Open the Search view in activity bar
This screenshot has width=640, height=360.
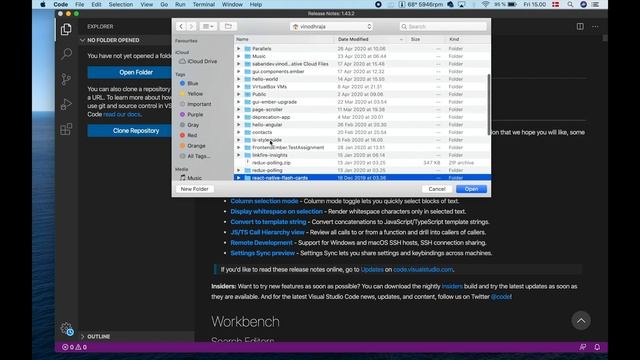(x=66, y=54)
